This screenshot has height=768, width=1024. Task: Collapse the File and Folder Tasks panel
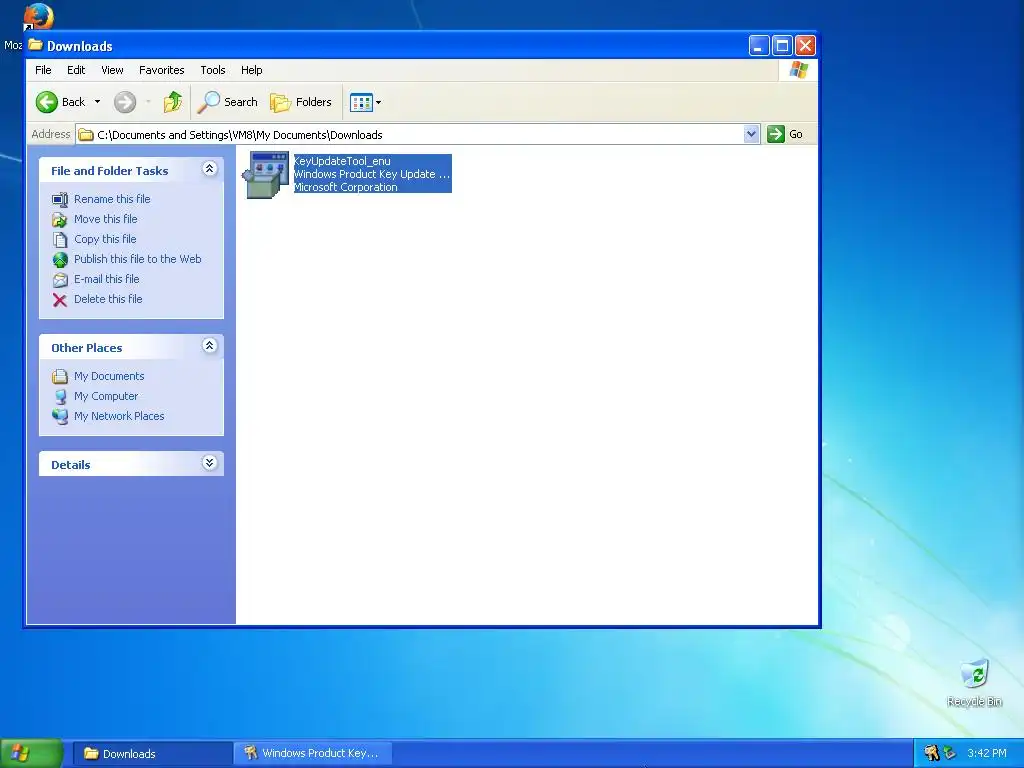coord(209,169)
